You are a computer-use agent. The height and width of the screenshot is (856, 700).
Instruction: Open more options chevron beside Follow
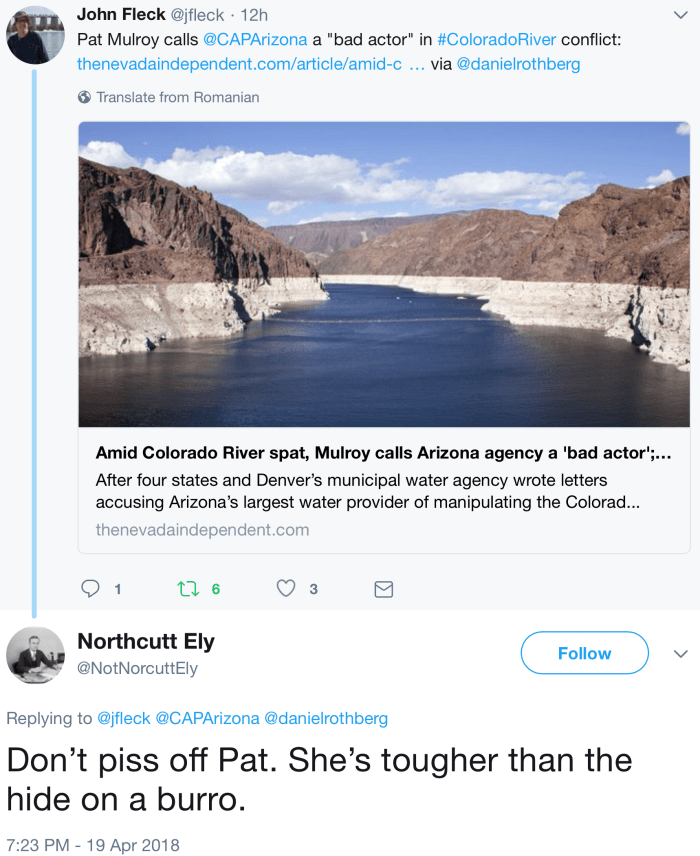[x=681, y=653]
